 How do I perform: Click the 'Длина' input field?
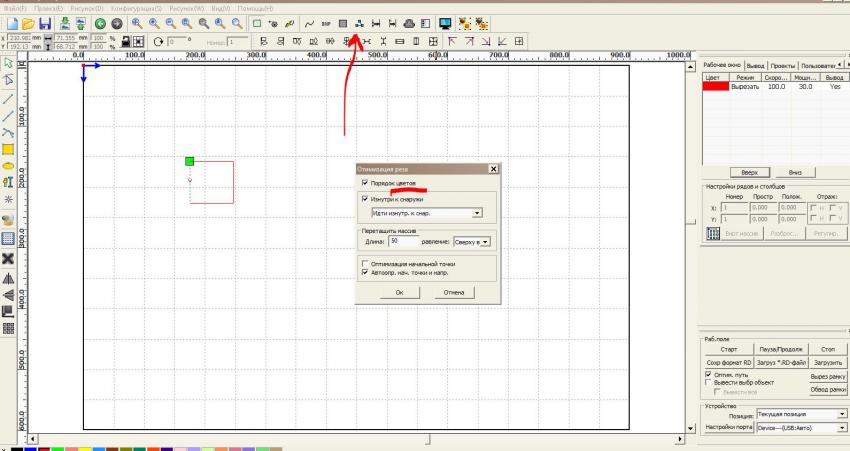tap(404, 241)
